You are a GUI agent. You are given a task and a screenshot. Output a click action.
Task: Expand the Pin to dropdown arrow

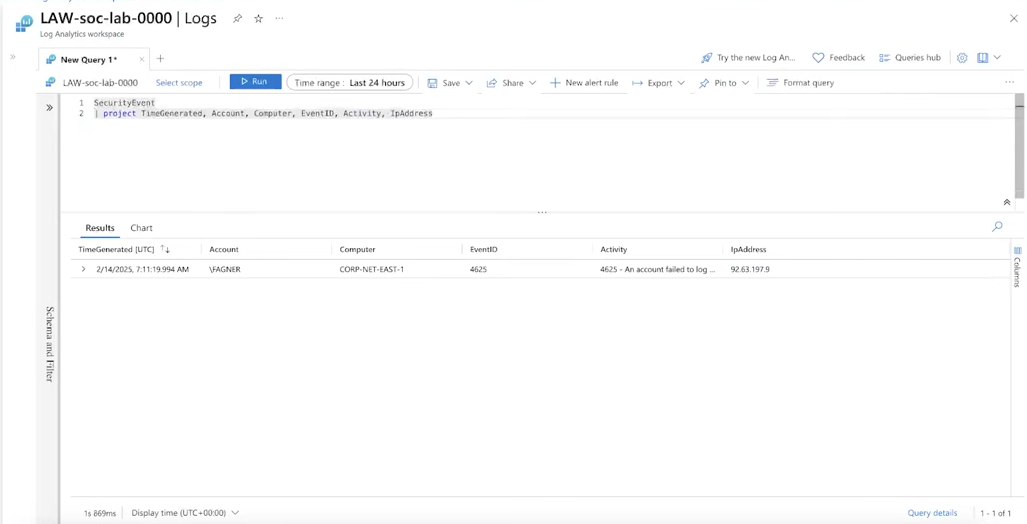(x=745, y=83)
